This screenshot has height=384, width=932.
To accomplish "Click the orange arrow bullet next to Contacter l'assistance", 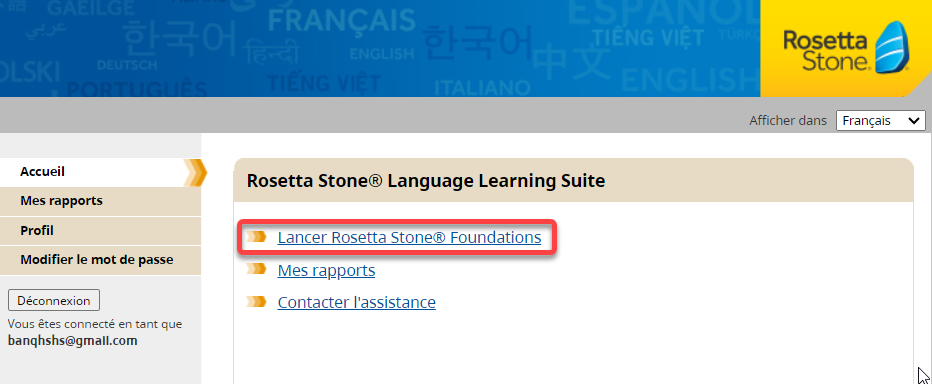I will pos(256,301).
